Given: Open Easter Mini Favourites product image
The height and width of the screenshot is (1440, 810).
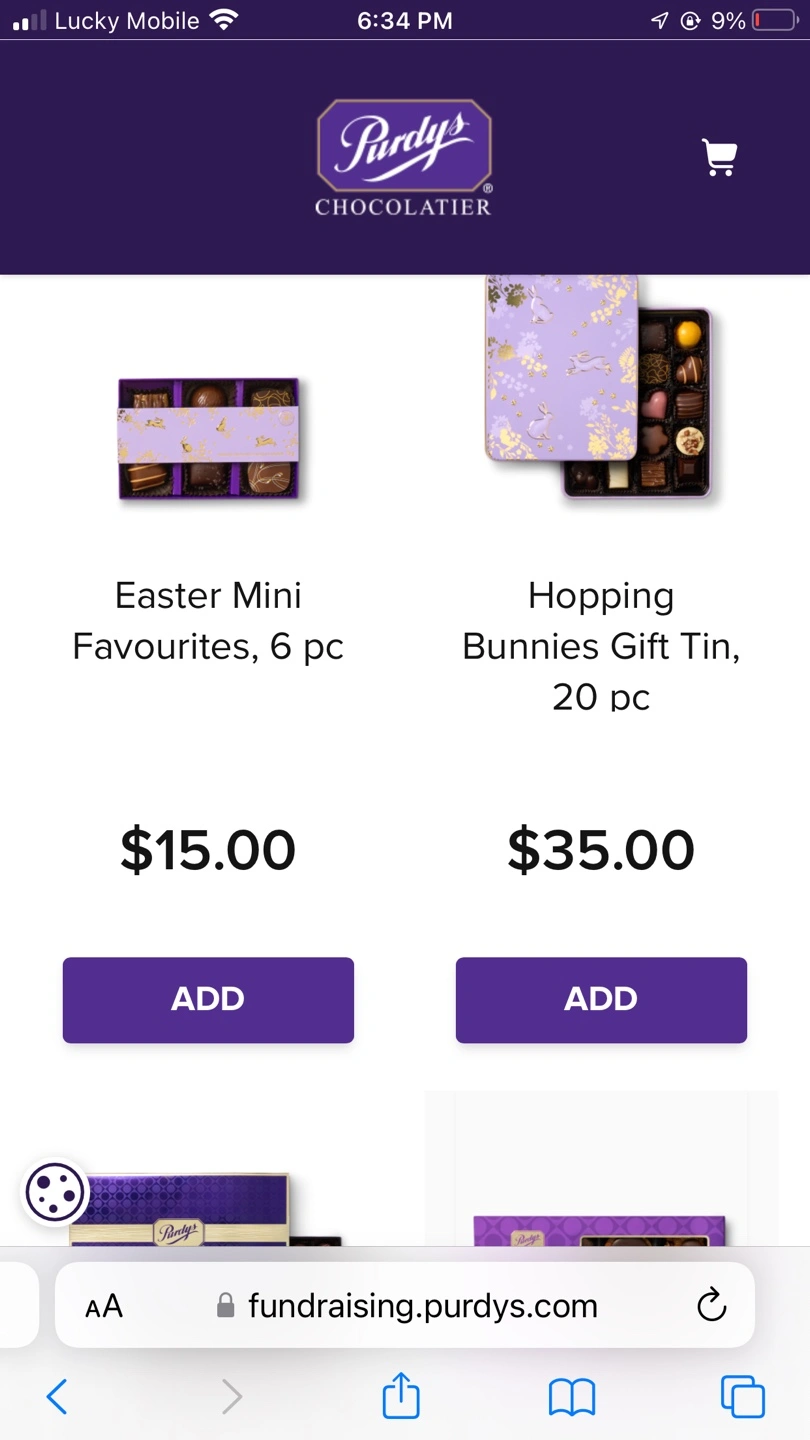Looking at the screenshot, I should tap(209, 438).
